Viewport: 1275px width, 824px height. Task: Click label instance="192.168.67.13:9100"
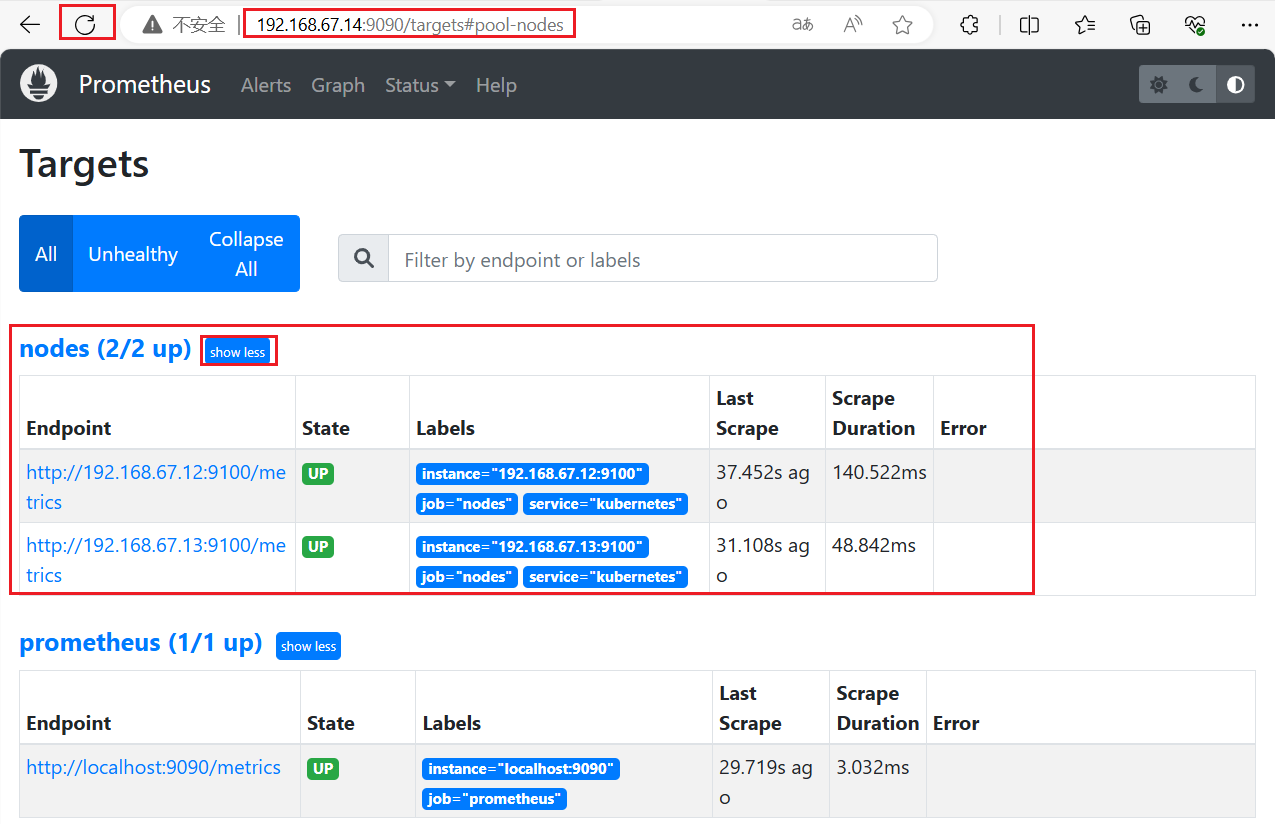[x=533, y=547]
